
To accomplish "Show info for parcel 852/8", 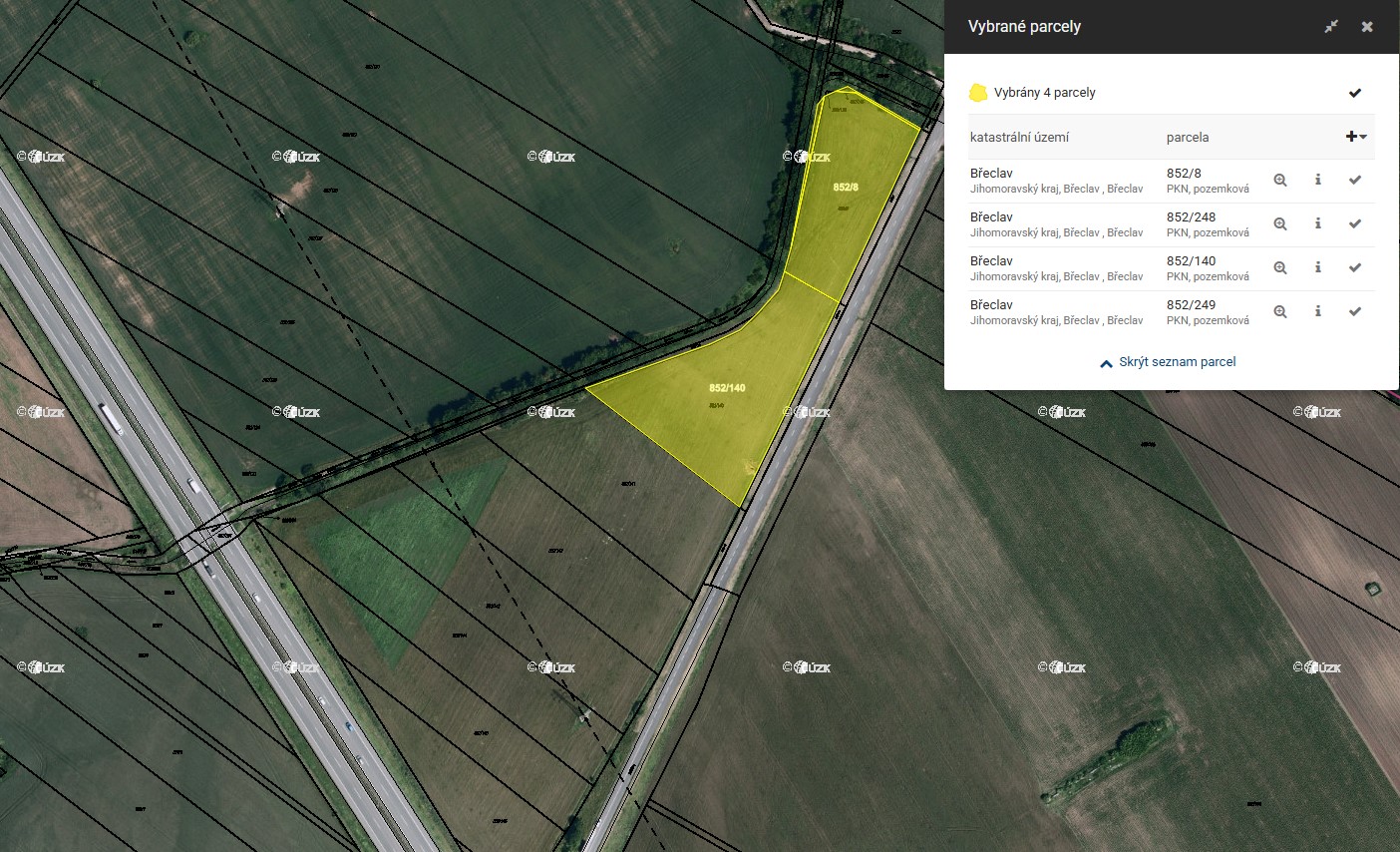I will pos(1317,181).
